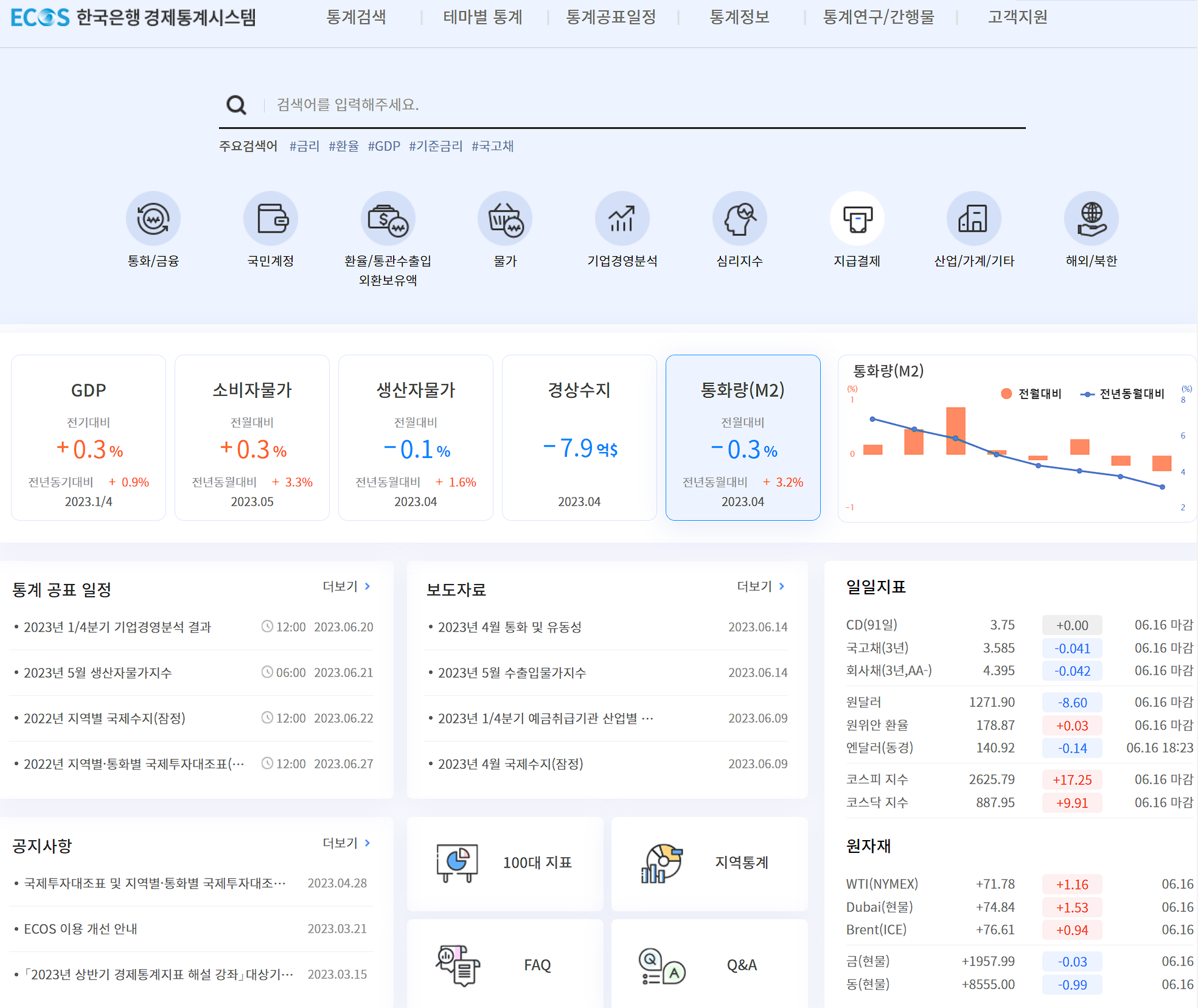Click the 기업경영분석 icon
Viewport: 1198px width, 1008px height.
tap(622, 218)
